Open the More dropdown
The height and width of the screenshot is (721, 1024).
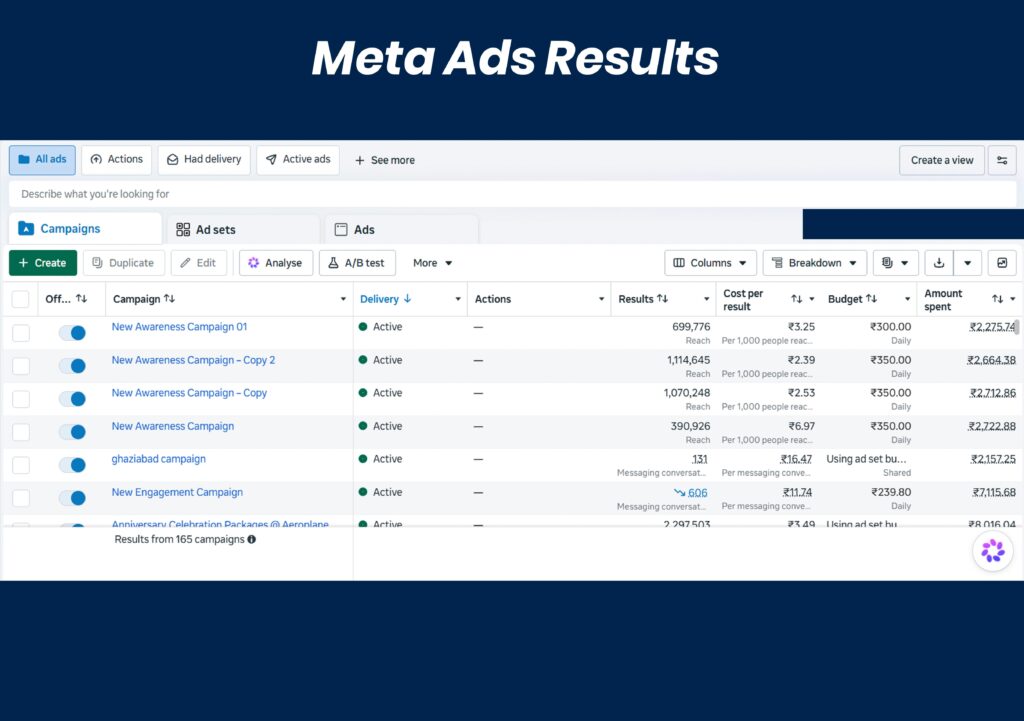tap(432, 263)
